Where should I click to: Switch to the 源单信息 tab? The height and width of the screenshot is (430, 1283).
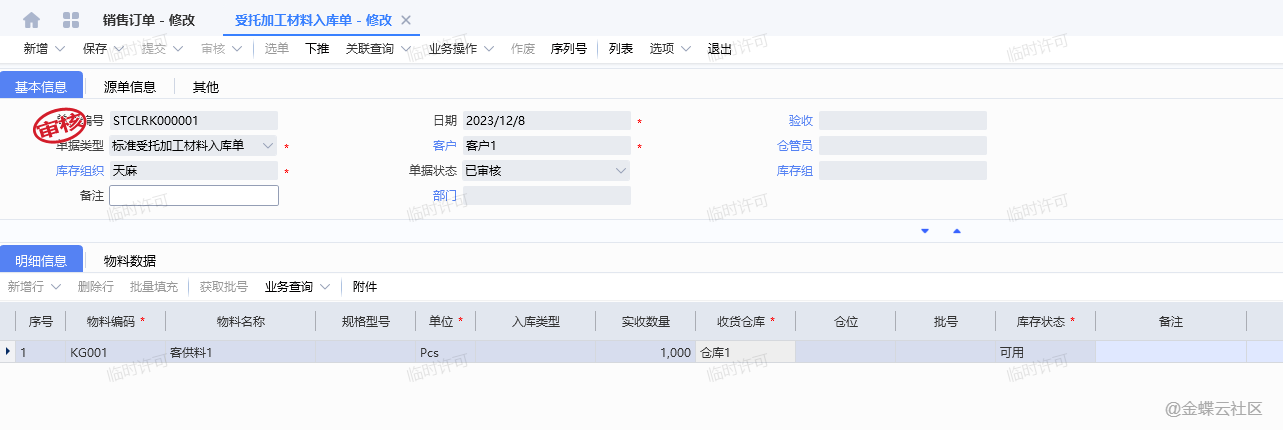click(130, 87)
